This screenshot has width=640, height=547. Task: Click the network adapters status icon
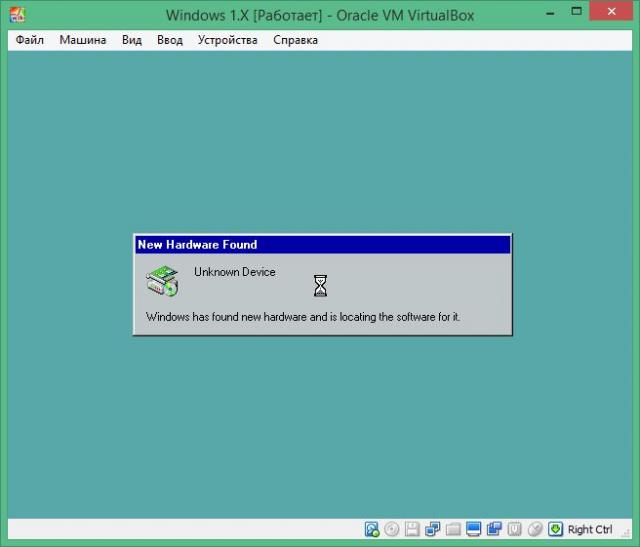[433, 529]
